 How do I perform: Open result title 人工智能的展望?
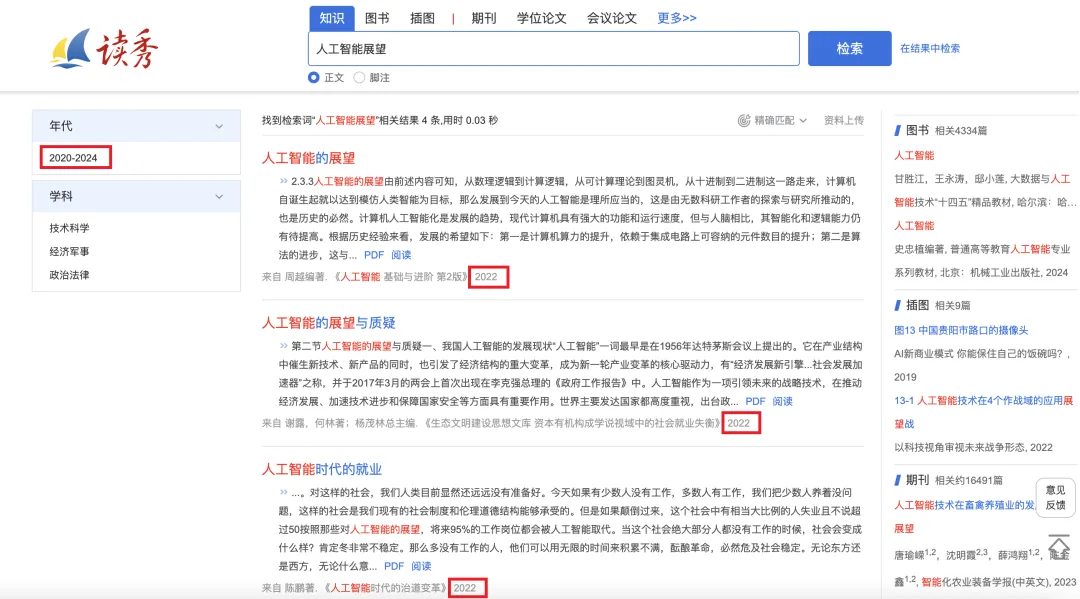point(308,158)
